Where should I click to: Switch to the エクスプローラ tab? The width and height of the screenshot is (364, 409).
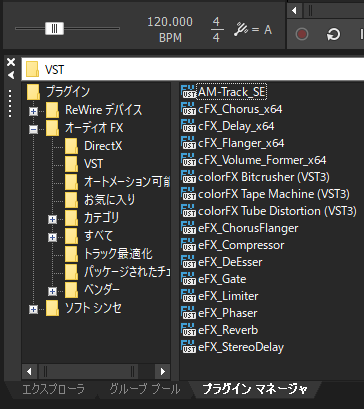coord(53,389)
